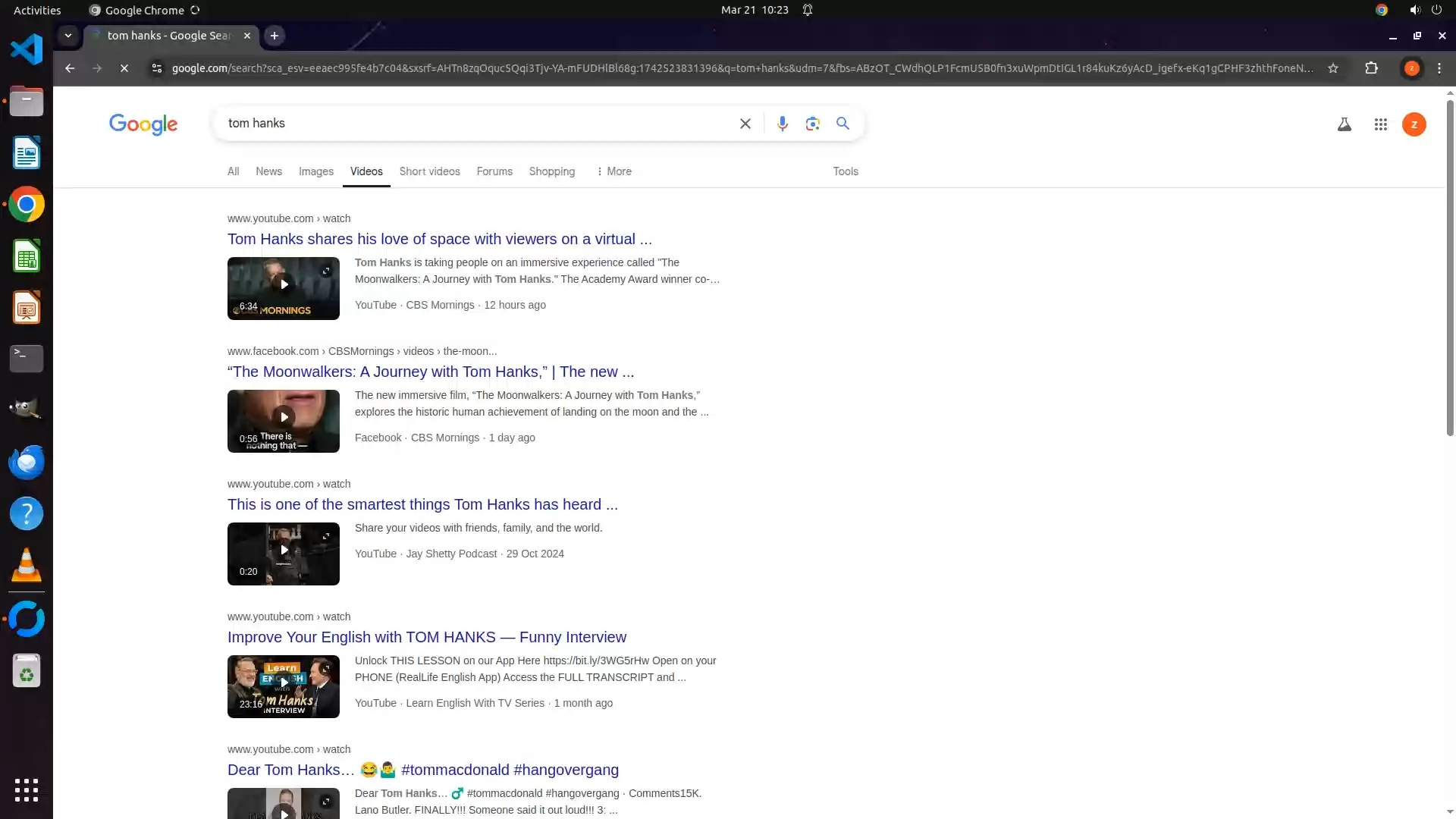
Task: Expand the More search filters menu
Action: (x=613, y=171)
